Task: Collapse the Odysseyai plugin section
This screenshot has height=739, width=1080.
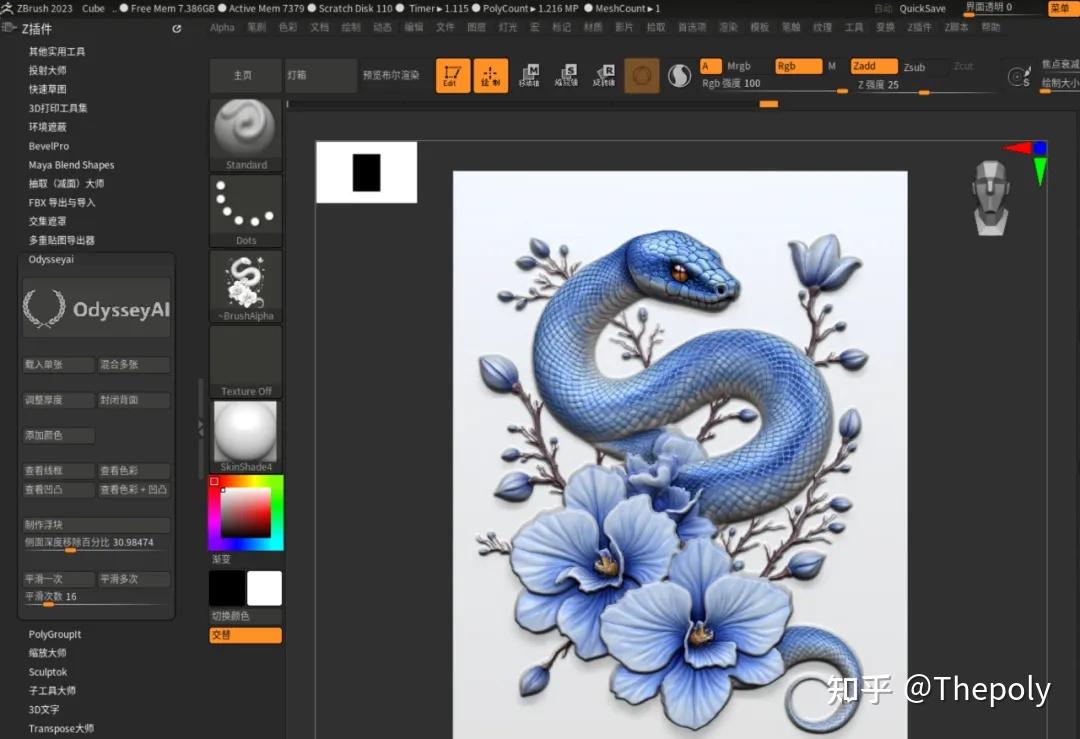Action: (x=51, y=260)
